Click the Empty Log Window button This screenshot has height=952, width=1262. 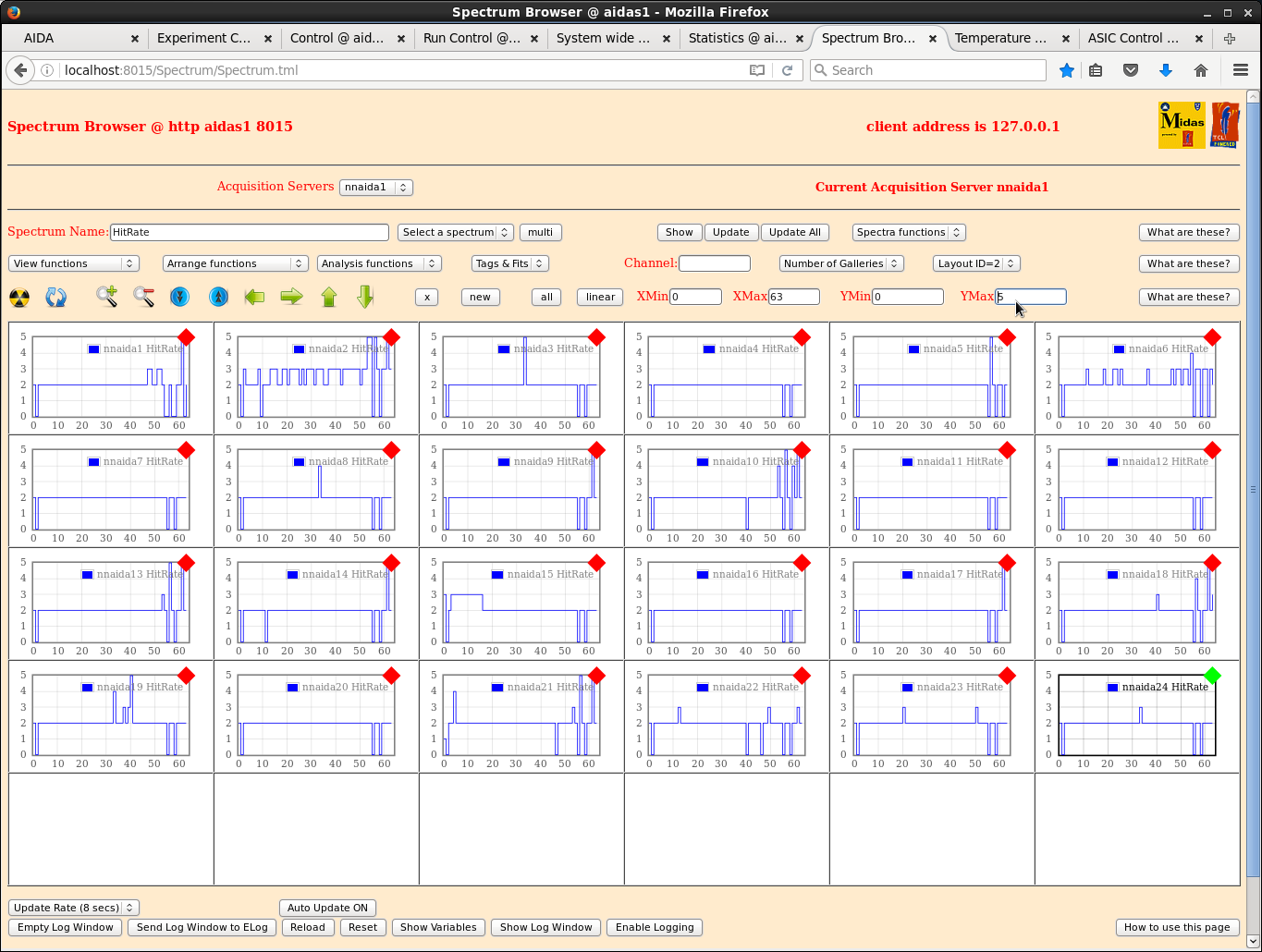pyautogui.click(x=65, y=927)
